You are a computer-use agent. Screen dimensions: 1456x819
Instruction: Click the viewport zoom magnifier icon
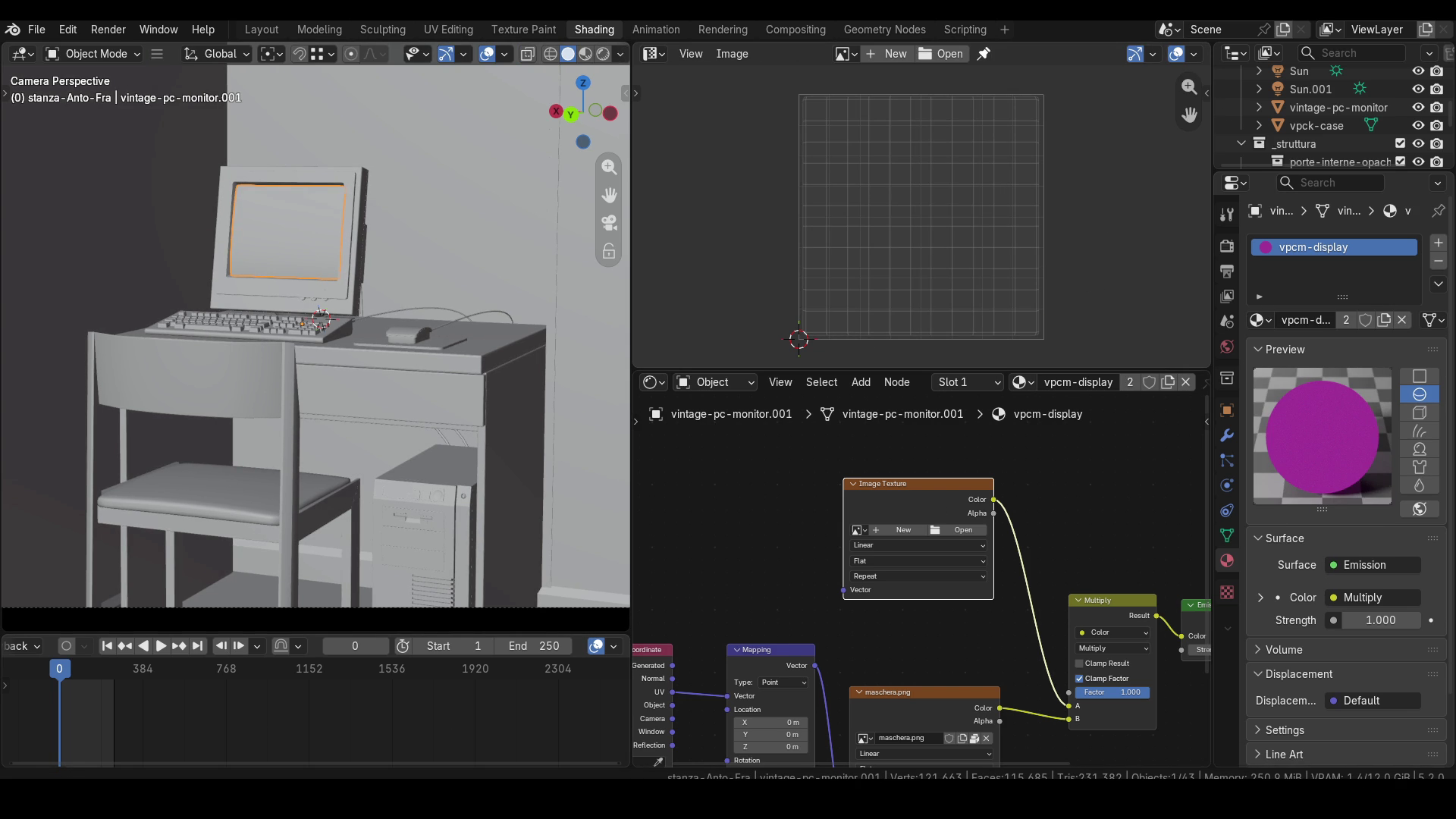(609, 167)
